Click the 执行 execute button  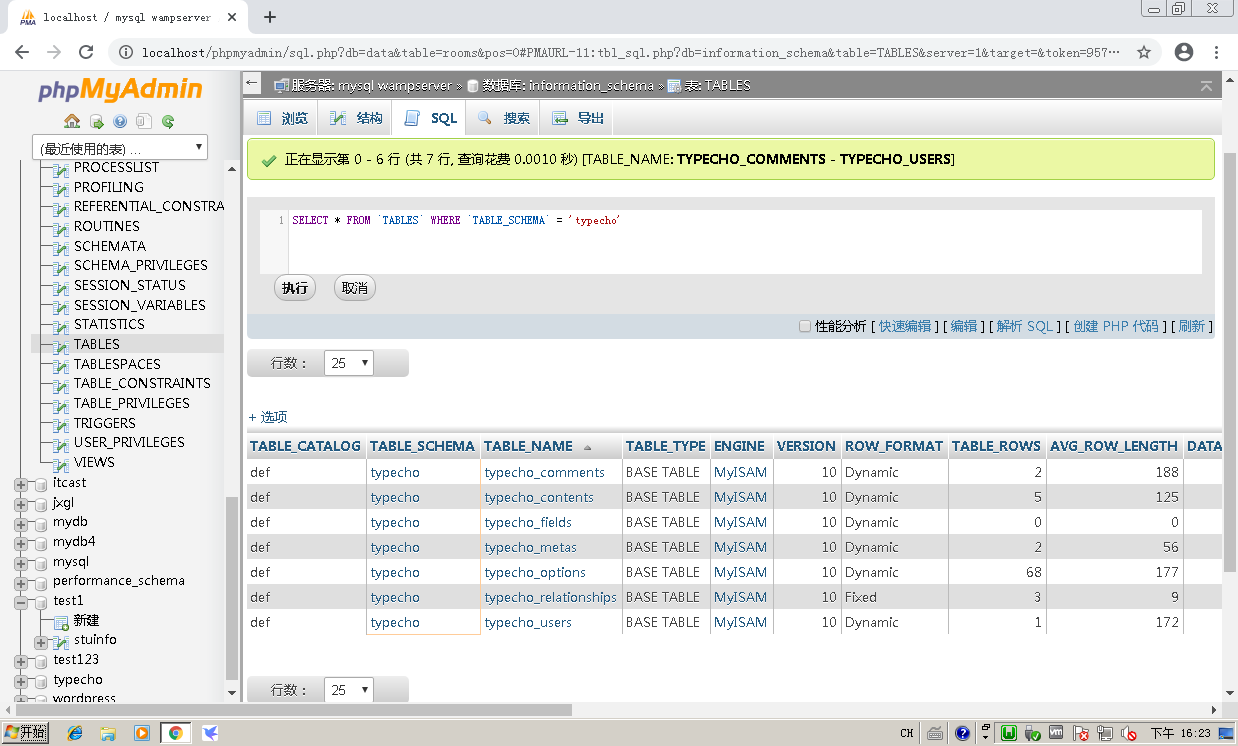[x=295, y=288]
